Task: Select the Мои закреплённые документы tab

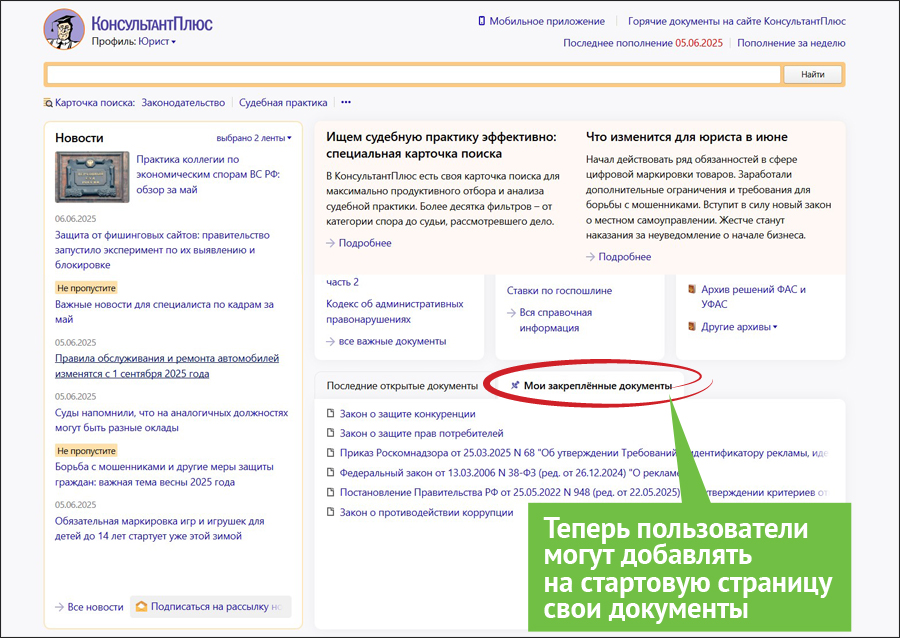Action: tap(597, 385)
